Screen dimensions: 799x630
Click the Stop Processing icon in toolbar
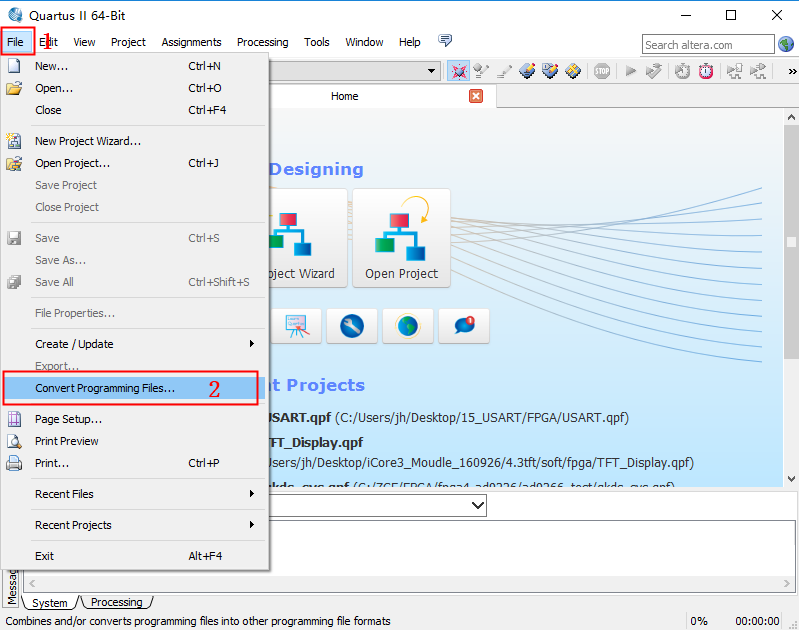(602, 71)
